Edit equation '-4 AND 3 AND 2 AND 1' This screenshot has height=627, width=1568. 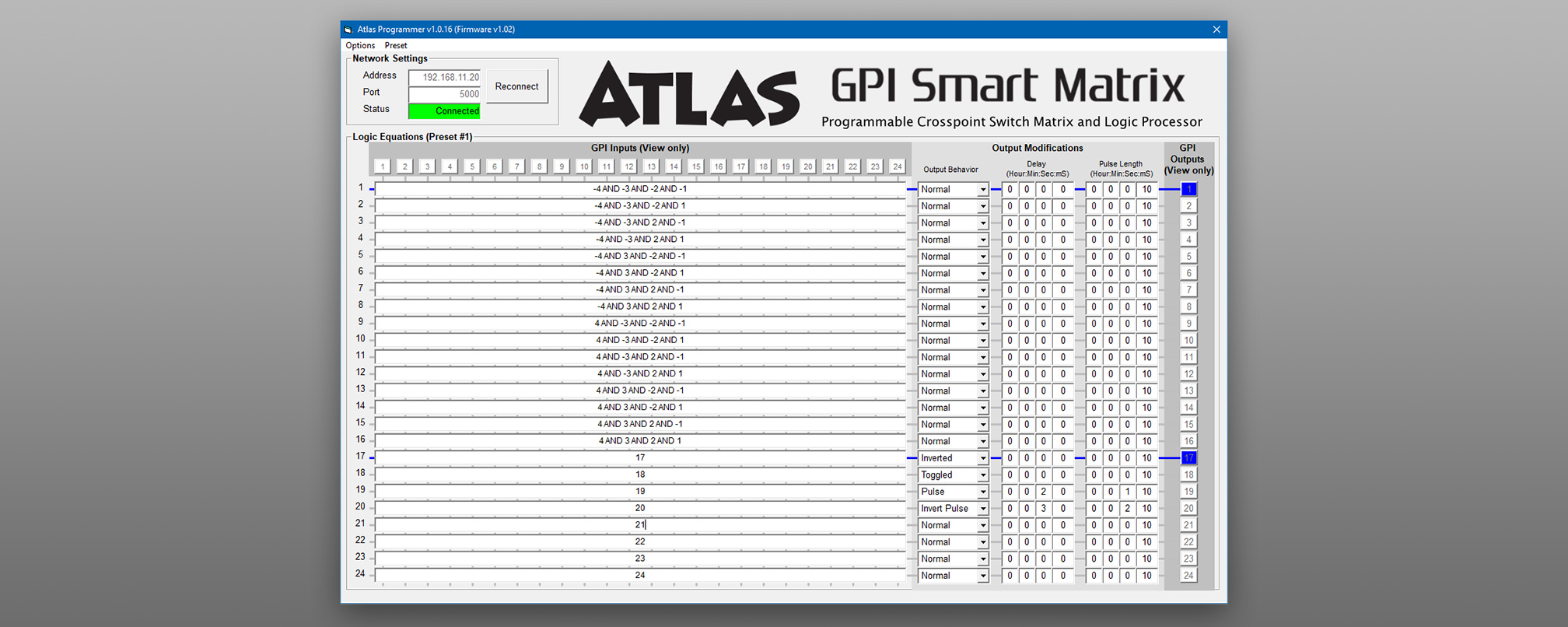pos(640,306)
